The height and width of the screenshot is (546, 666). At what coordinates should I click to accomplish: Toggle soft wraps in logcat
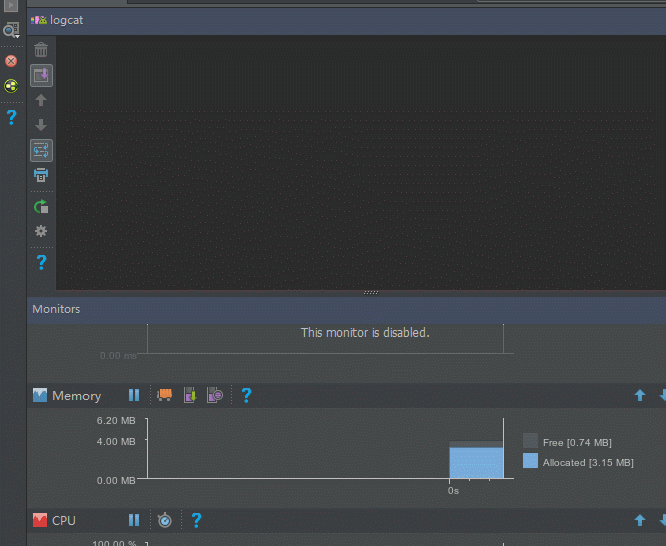coord(41,150)
